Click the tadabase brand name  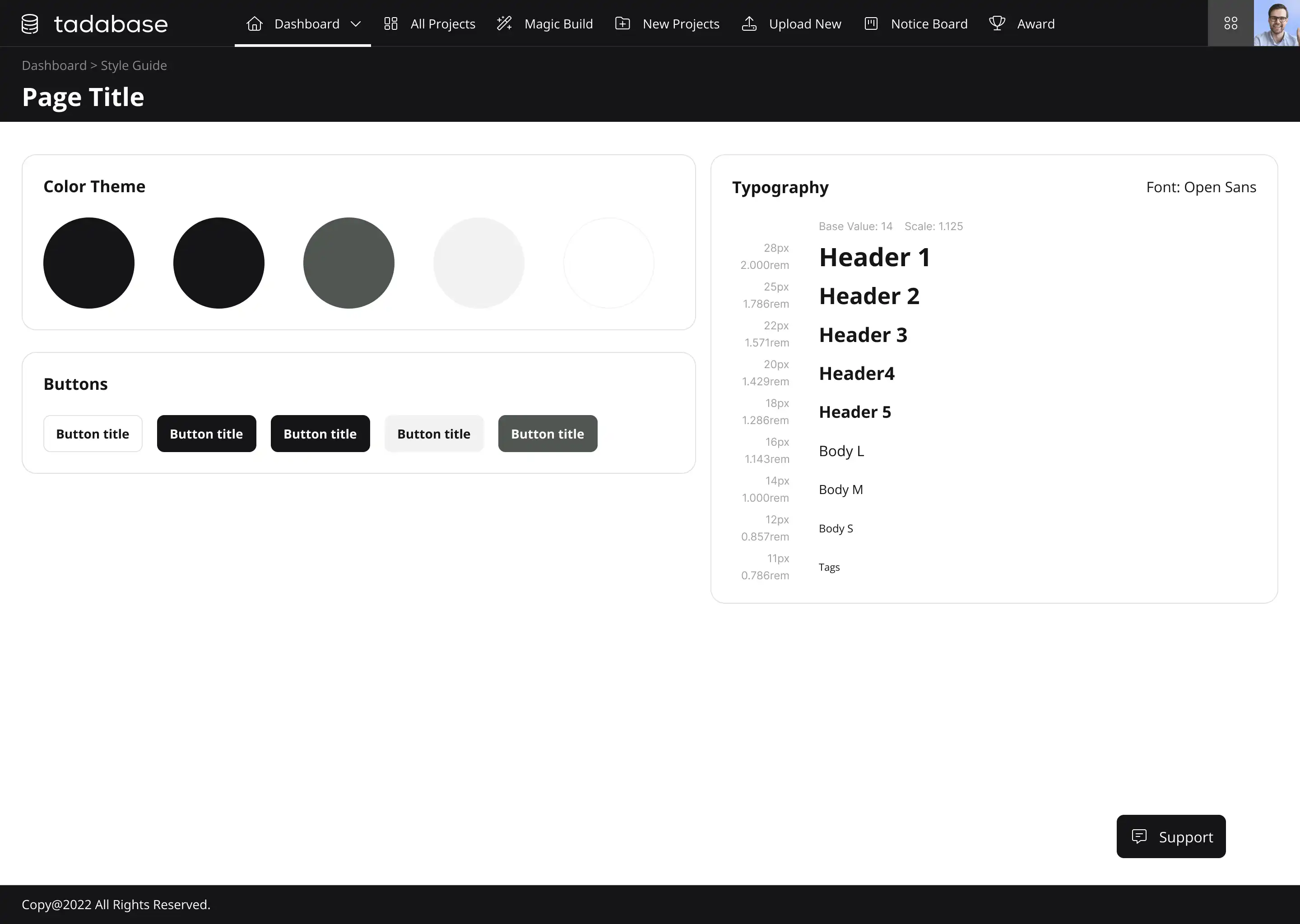pyautogui.click(x=111, y=24)
